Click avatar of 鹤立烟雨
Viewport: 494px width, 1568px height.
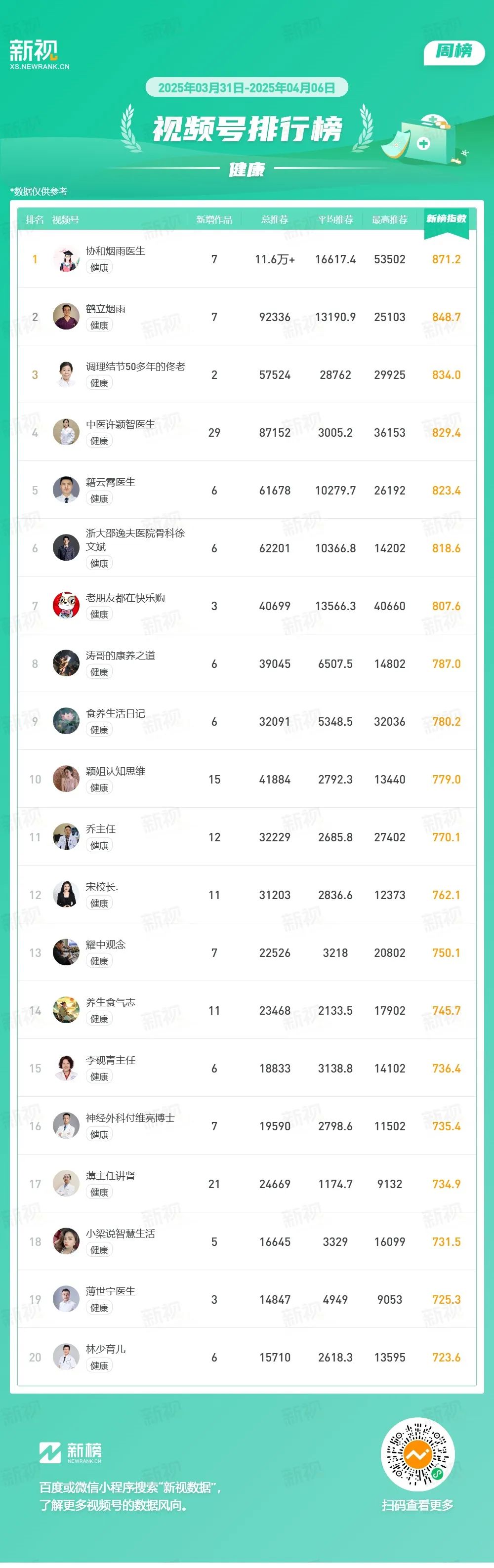point(66,317)
